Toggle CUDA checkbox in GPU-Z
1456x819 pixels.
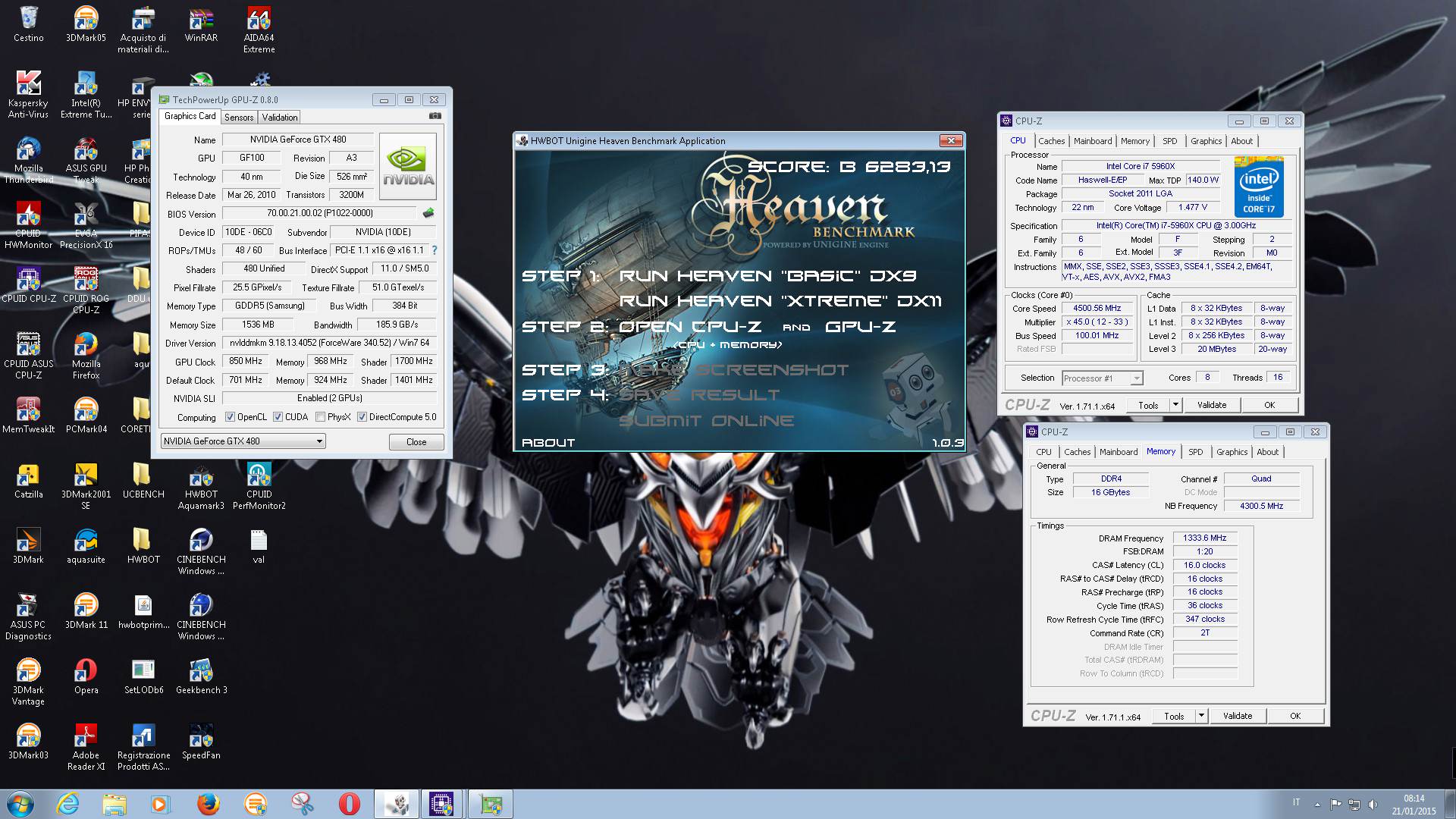(278, 417)
